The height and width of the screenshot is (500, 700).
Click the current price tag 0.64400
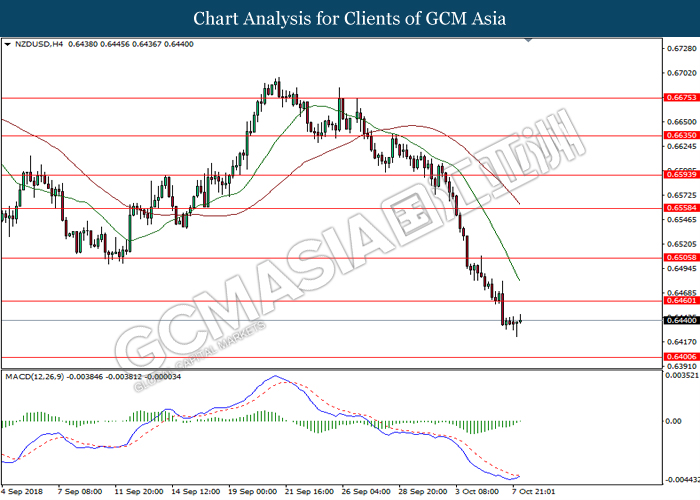click(x=681, y=321)
